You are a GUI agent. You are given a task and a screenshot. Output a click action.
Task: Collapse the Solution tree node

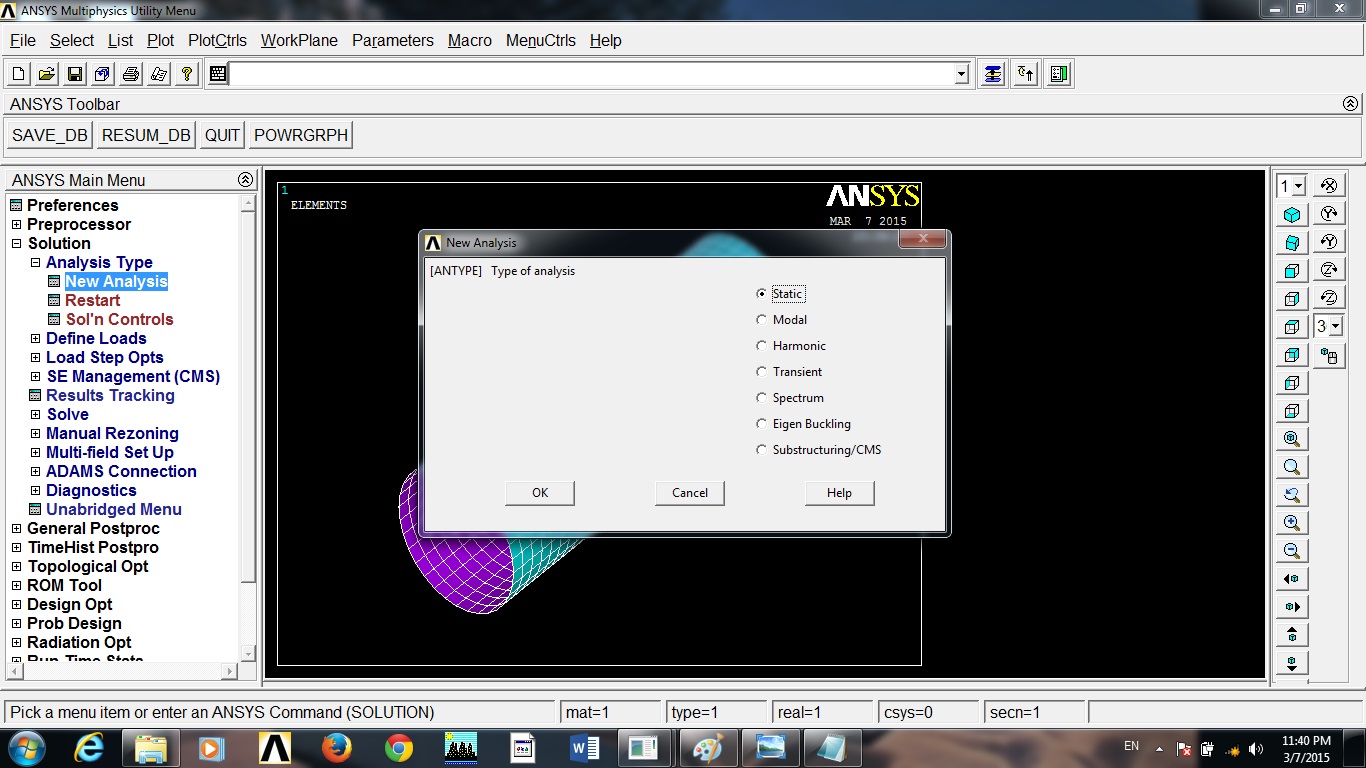[x=16, y=244]
